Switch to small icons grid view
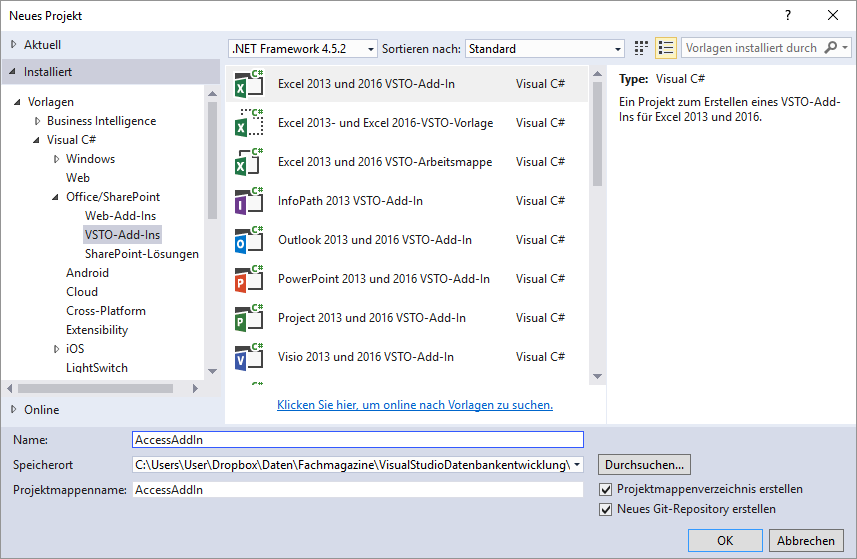Viewport: 857px width, 559px height. (x=641, y=48)
